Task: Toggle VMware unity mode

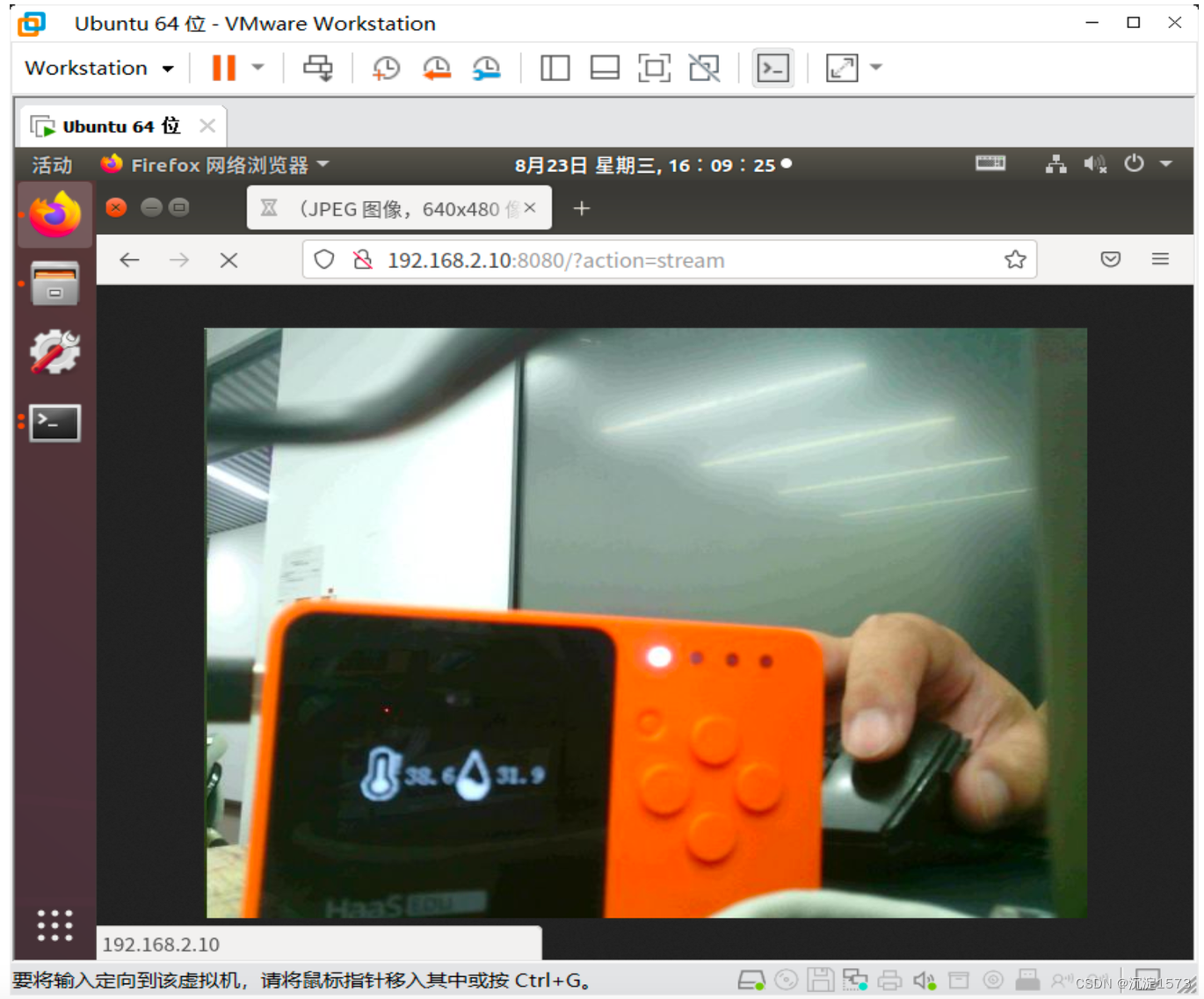Action: (x=704, y=68)
